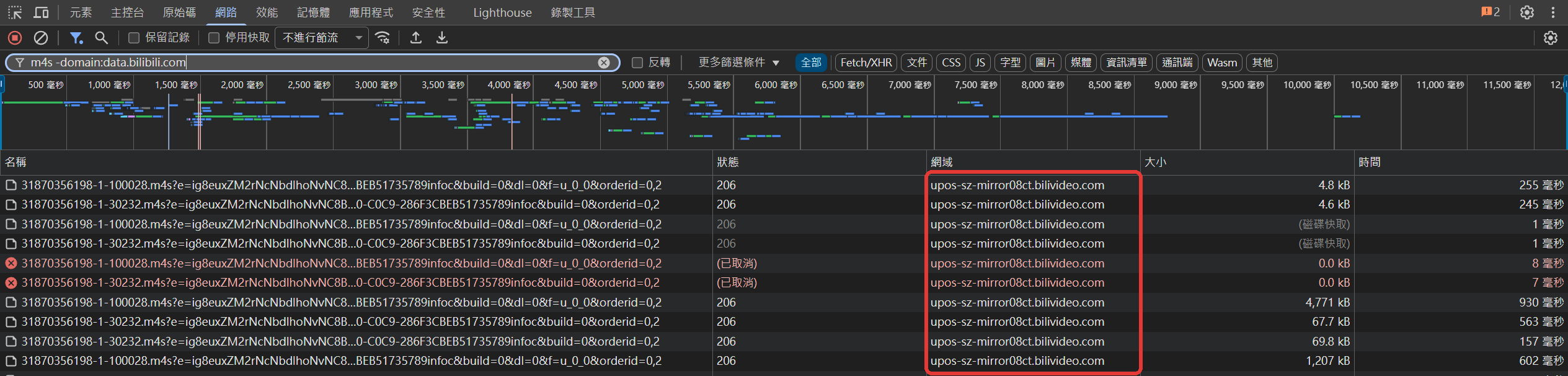Sort by the 時間 column header
The width and height of the screenshot is (1568, 376).
click(x=1461, y=163)
